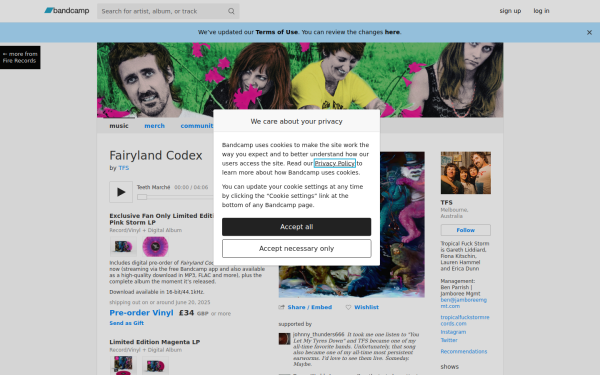600x375 pixels.
Task: Click Share / Embed link
Action: [310, 307]
